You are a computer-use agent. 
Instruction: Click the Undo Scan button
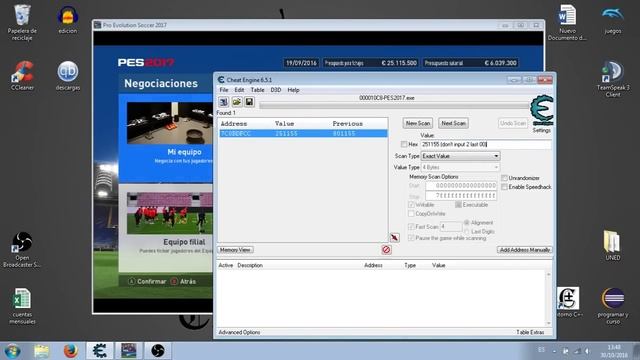[513, 123]
